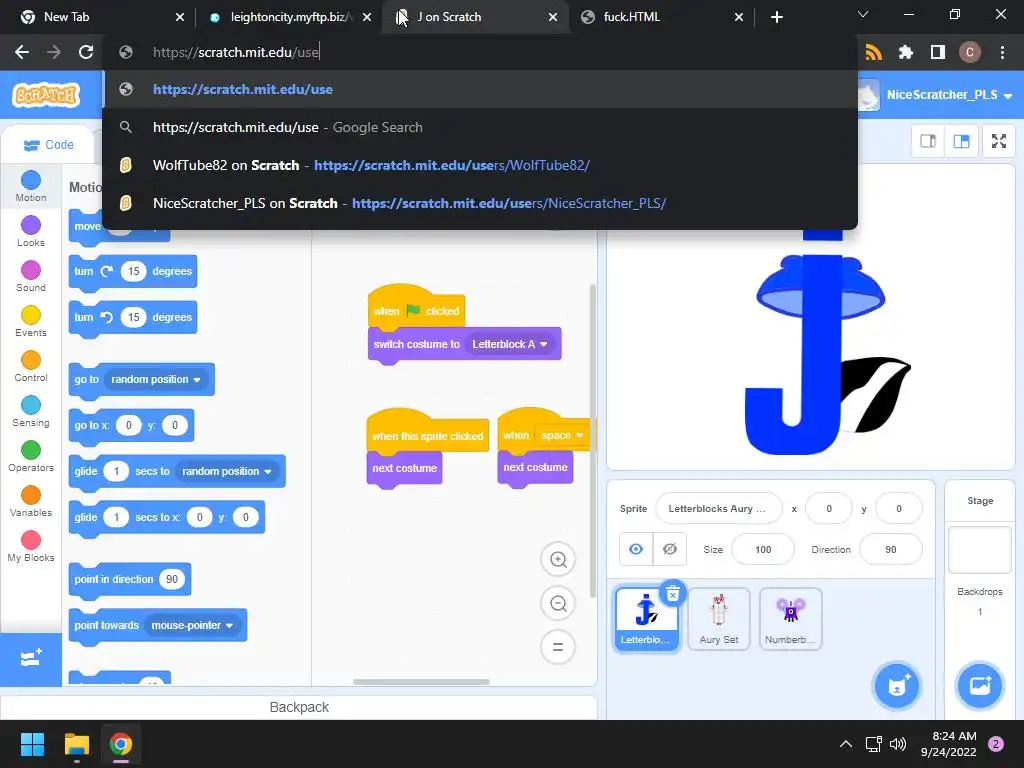This screenshot has width=1024, height=768.
Task: Click in the address bar field
Action: (x=480, y=52)
